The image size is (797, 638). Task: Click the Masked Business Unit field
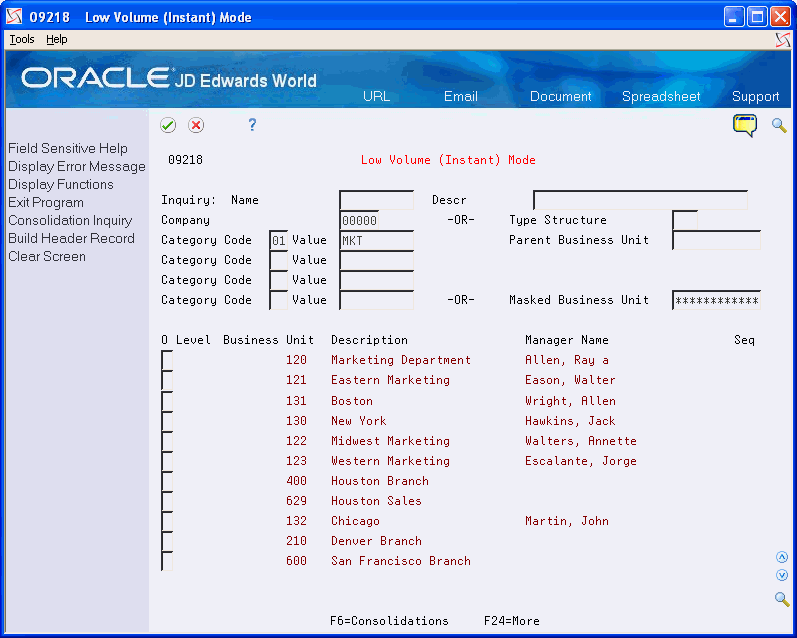(716, 300)
